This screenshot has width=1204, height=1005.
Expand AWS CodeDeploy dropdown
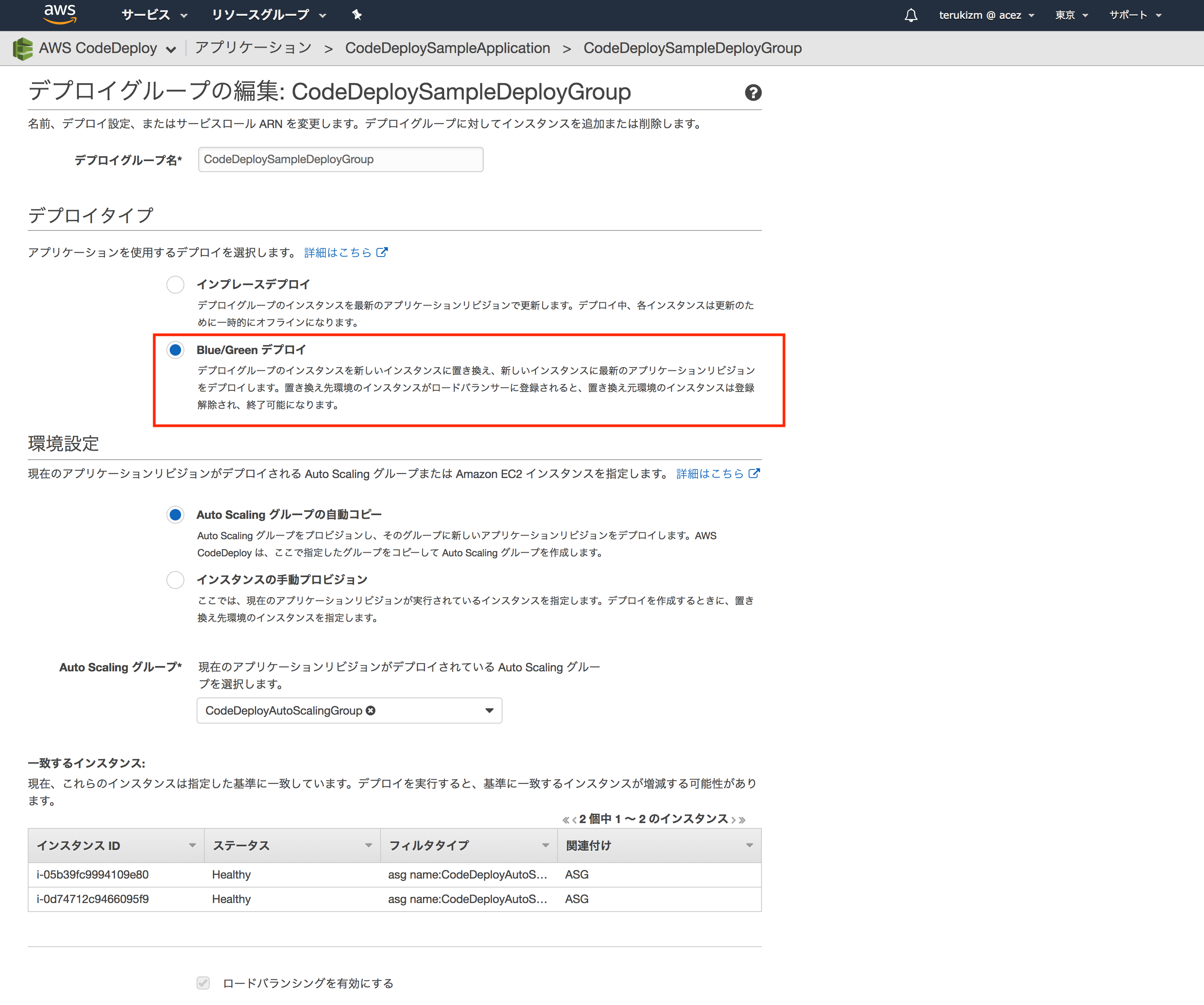(171, 49)
